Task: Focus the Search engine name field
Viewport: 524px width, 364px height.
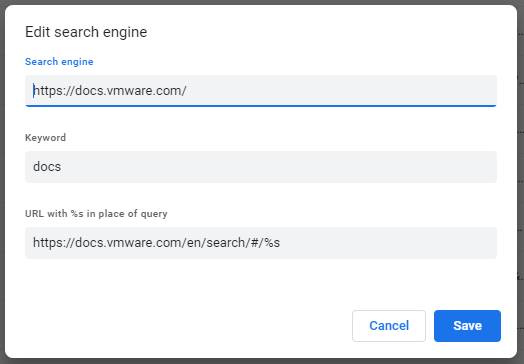Action: (261, 91)
